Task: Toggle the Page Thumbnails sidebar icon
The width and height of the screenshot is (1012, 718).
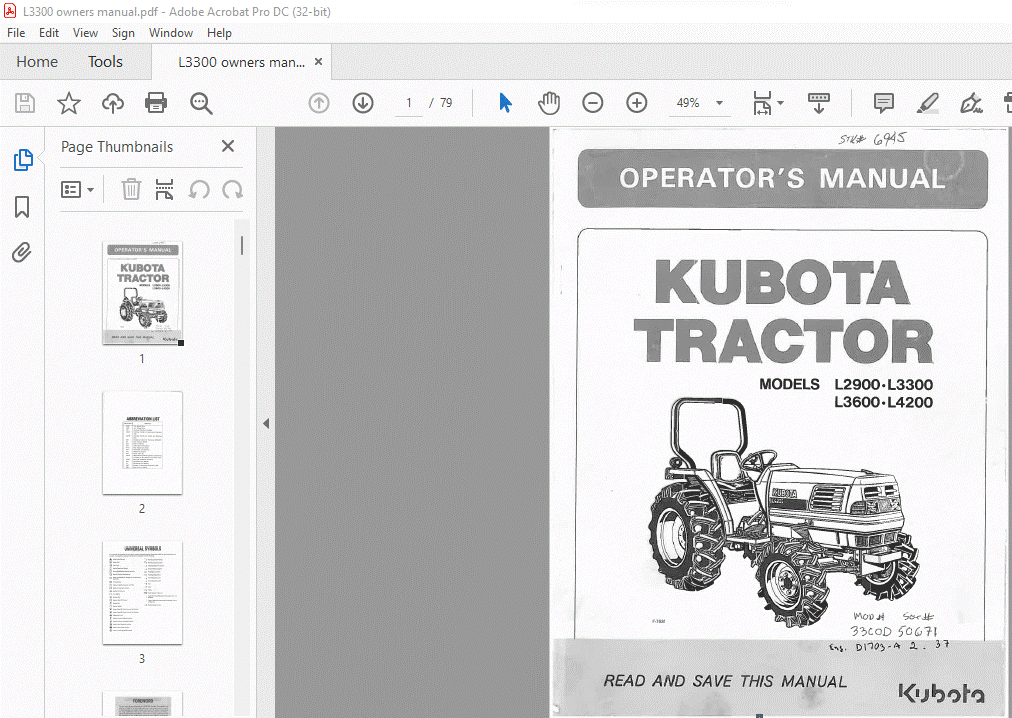Action: (23, 159)
